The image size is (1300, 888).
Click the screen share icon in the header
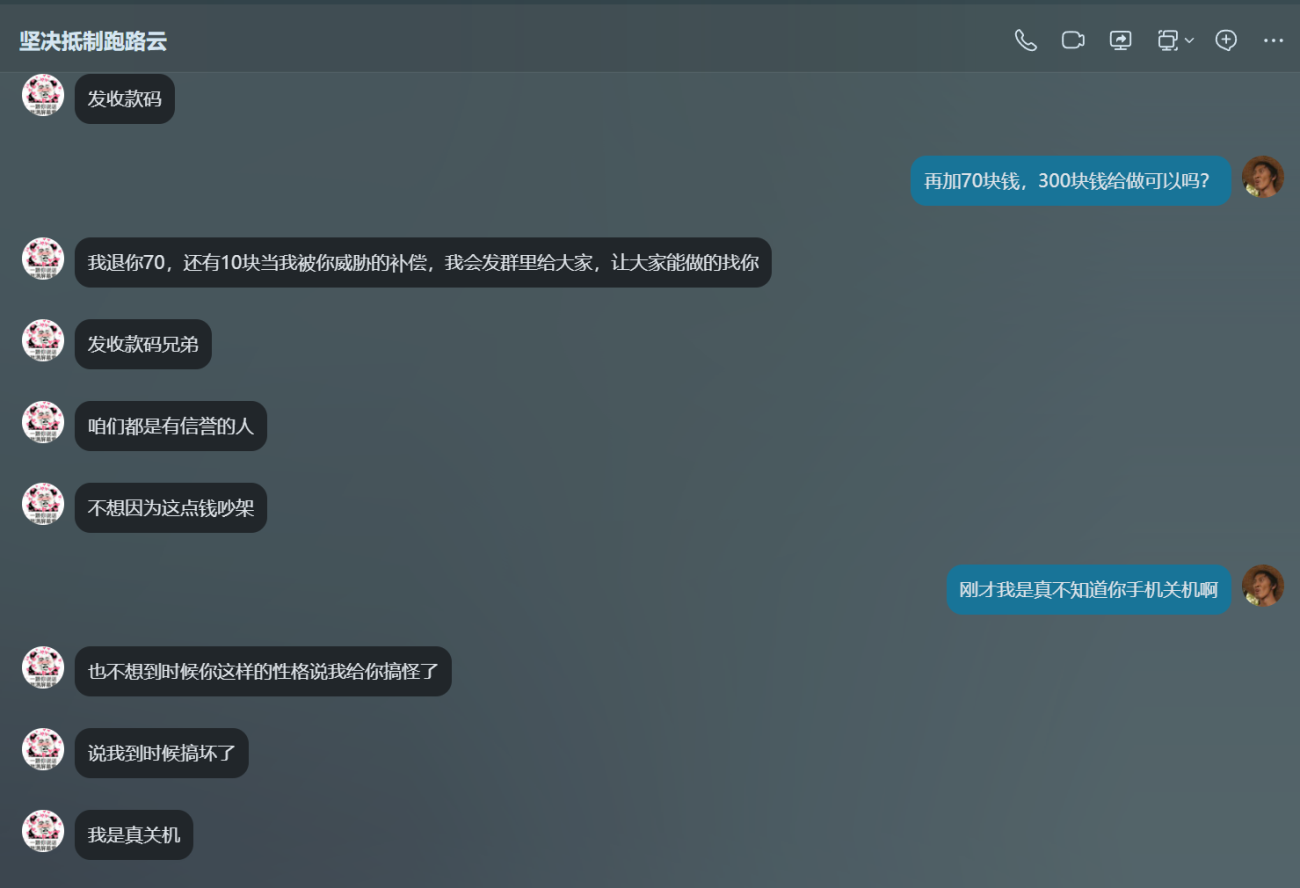coord(1121,40)
